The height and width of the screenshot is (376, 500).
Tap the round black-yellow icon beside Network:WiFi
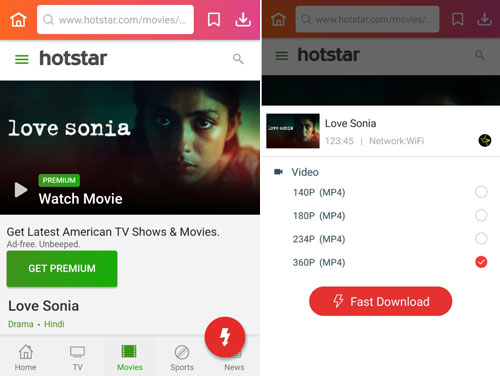coord(485,140)
